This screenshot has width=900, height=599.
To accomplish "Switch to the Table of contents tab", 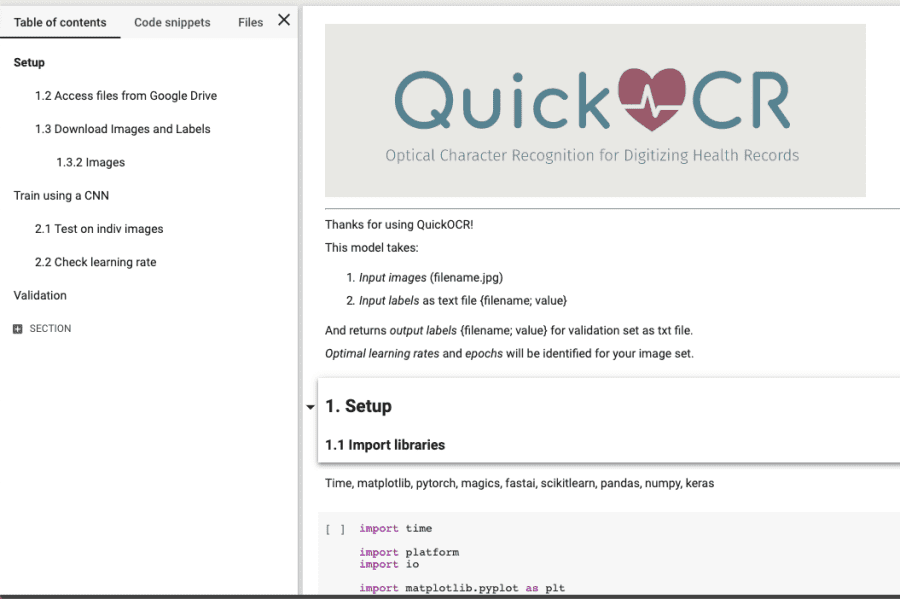I will pos(60,22).
